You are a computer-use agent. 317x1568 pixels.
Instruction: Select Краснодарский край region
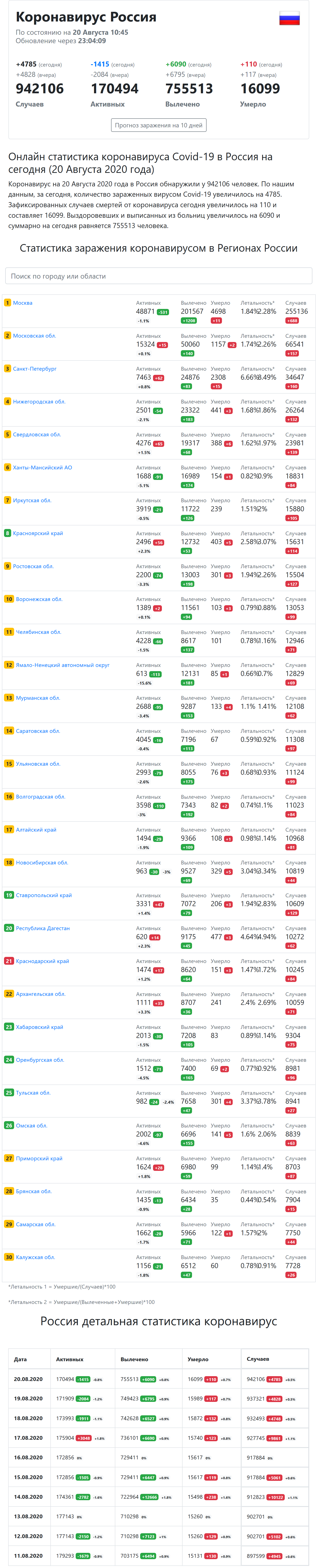coord(43,961)
